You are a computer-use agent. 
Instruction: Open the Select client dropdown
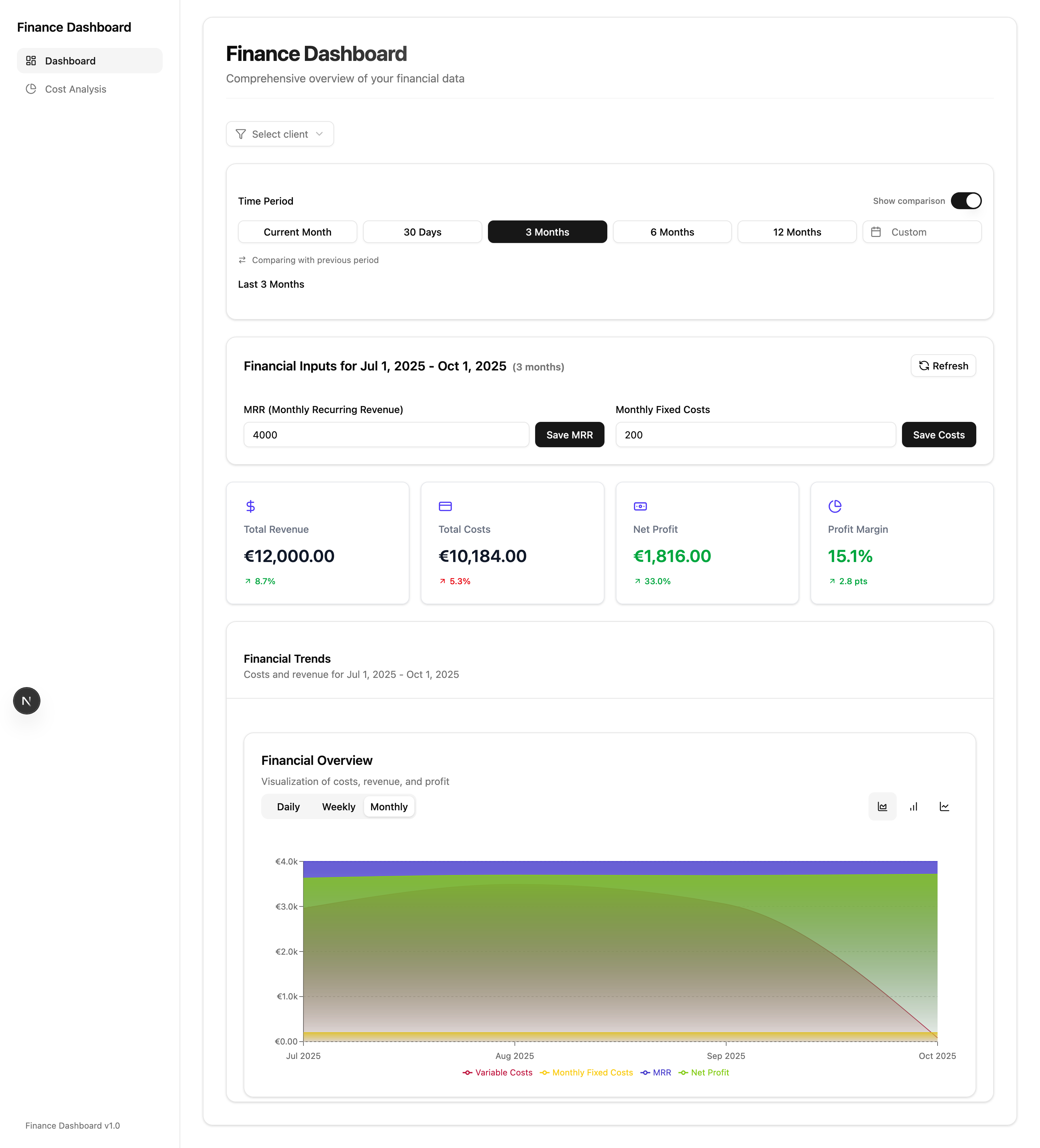tap(280, 134)
